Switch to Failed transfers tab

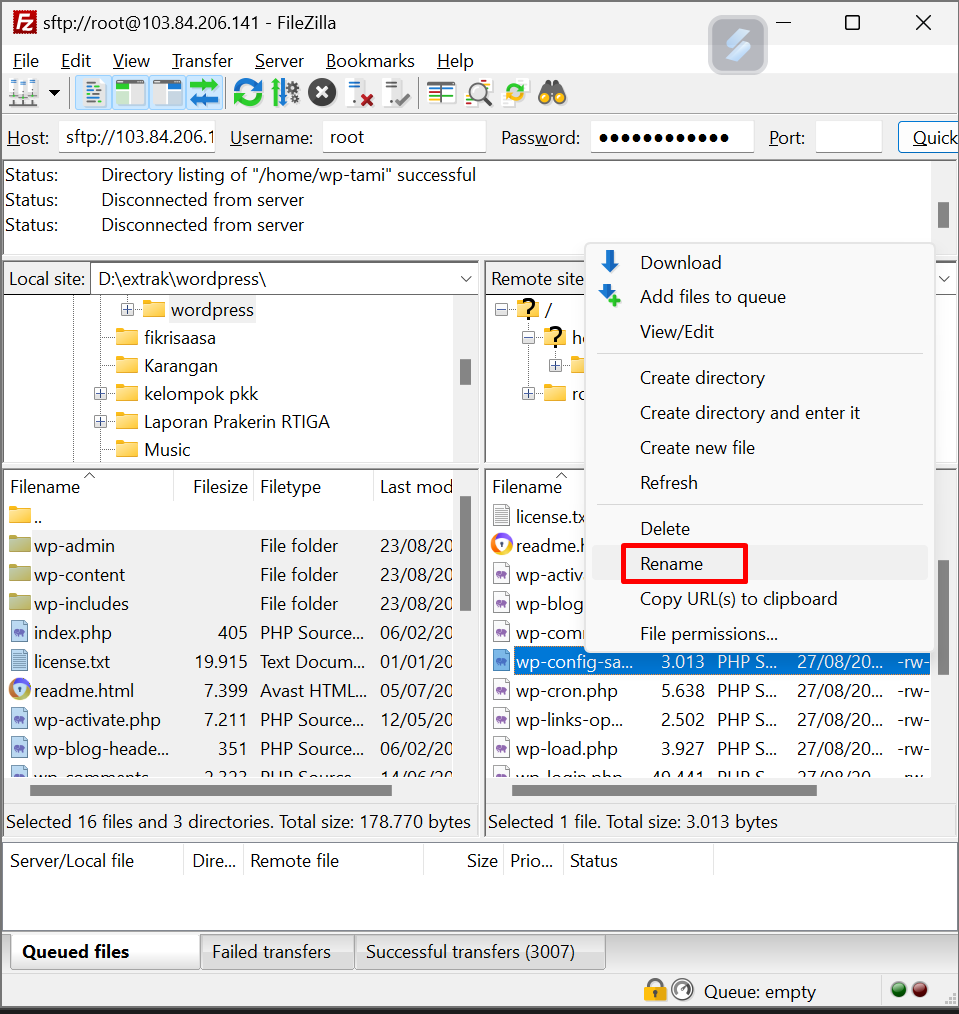277,952
